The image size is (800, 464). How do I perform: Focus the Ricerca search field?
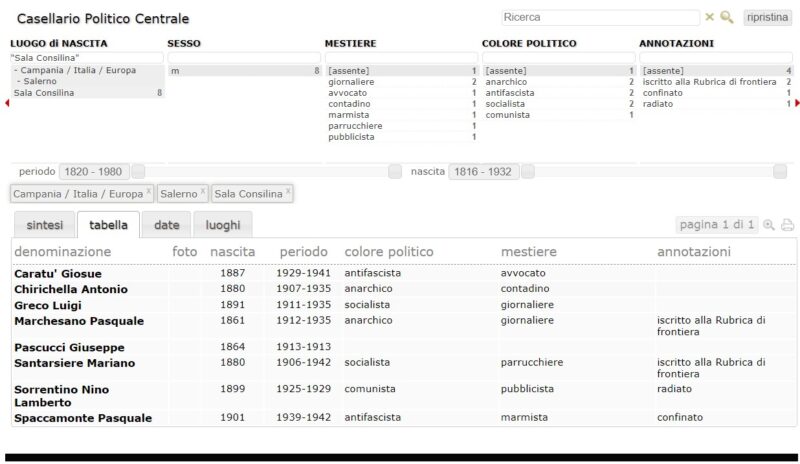point(601,17)
